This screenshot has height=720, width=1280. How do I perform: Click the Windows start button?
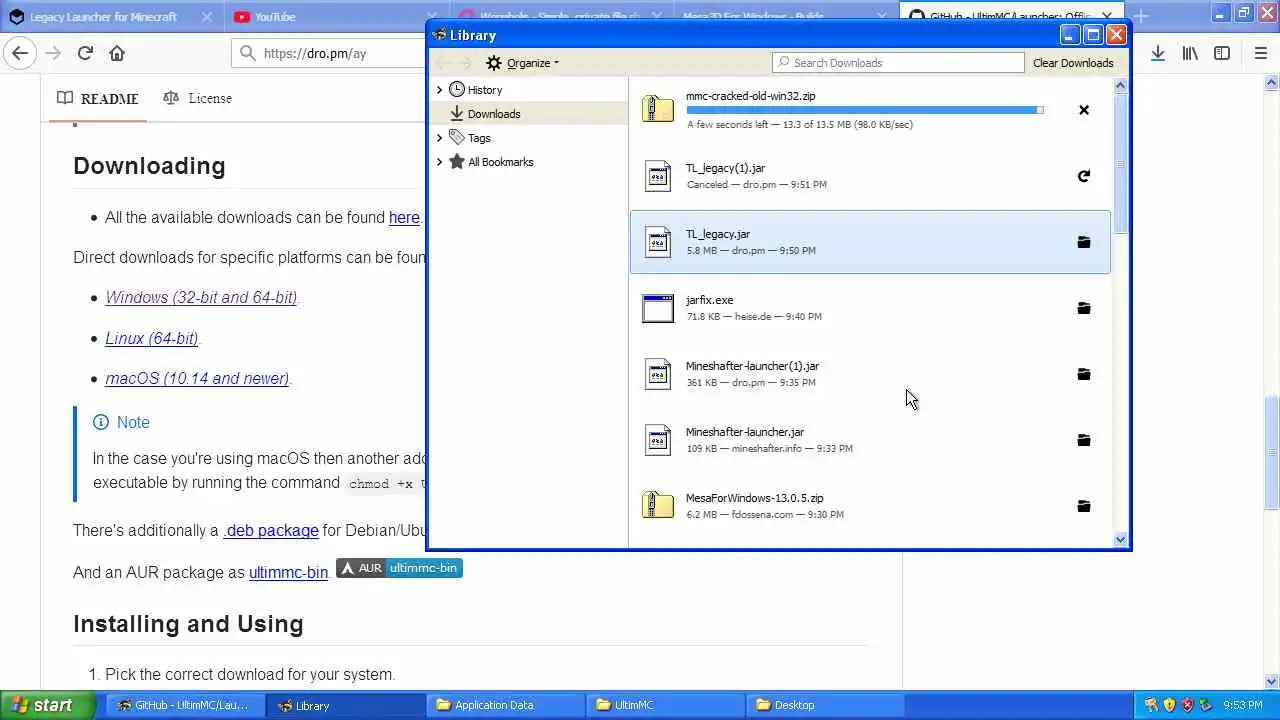tap(48, 705)
